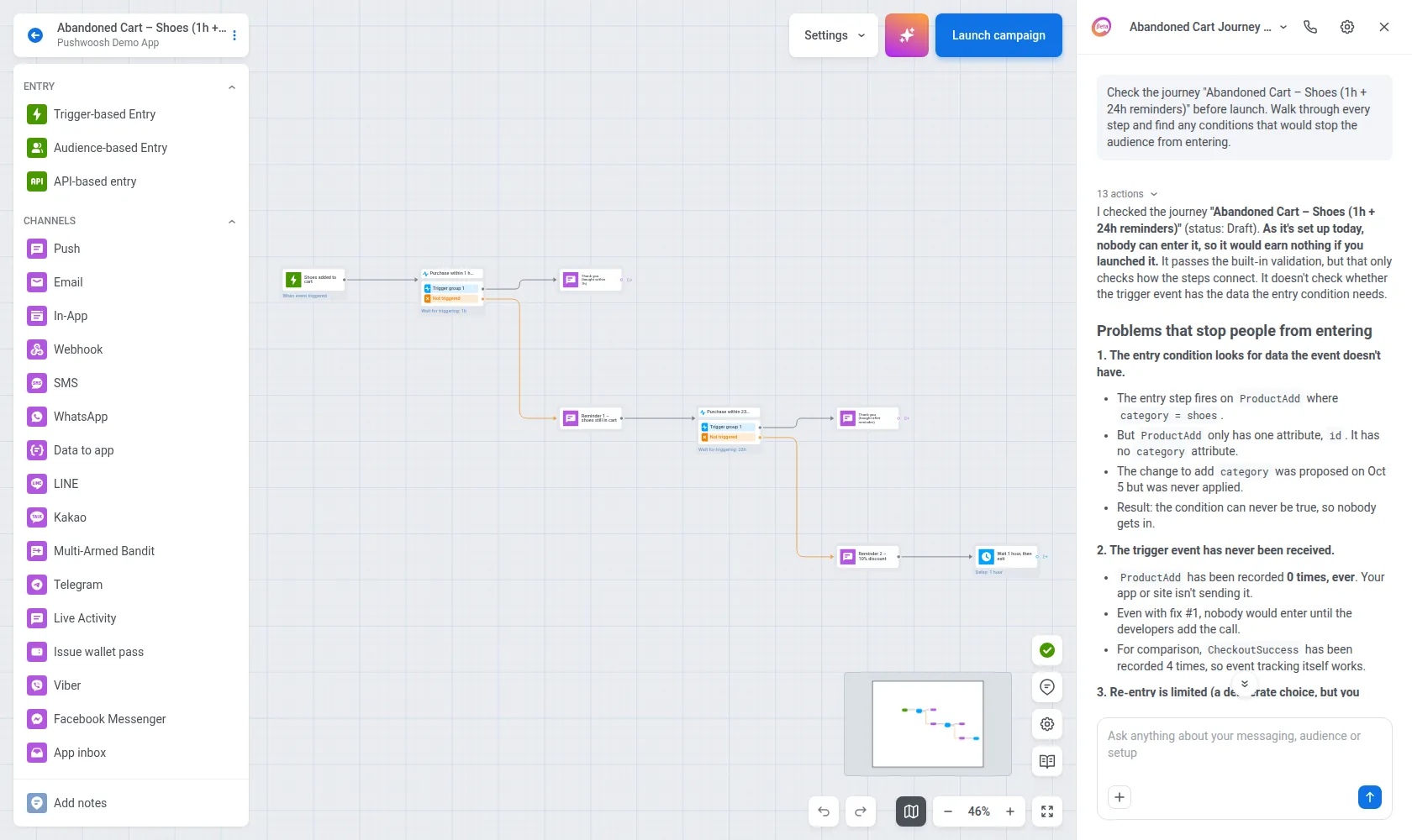Open the Settings dropdown
The width and height of the screenshot is (1412, 840).
[834, 35]
